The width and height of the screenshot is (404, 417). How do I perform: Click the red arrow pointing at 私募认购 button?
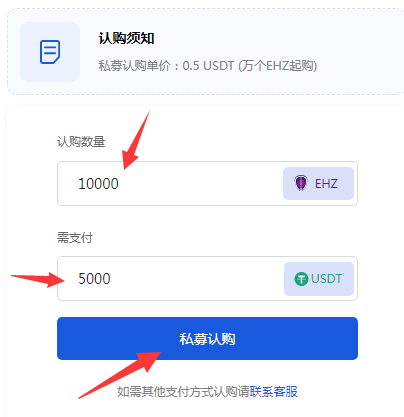120,375
